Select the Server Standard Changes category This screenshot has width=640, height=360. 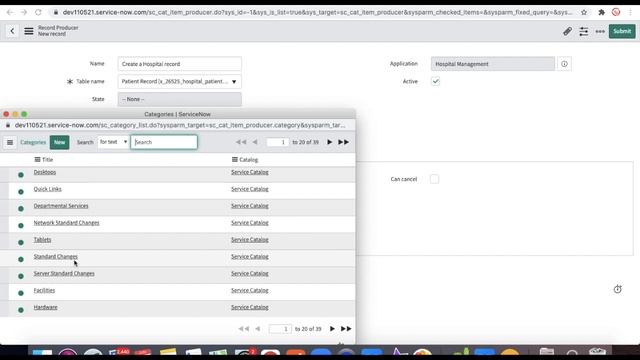[x=64, y=273]
